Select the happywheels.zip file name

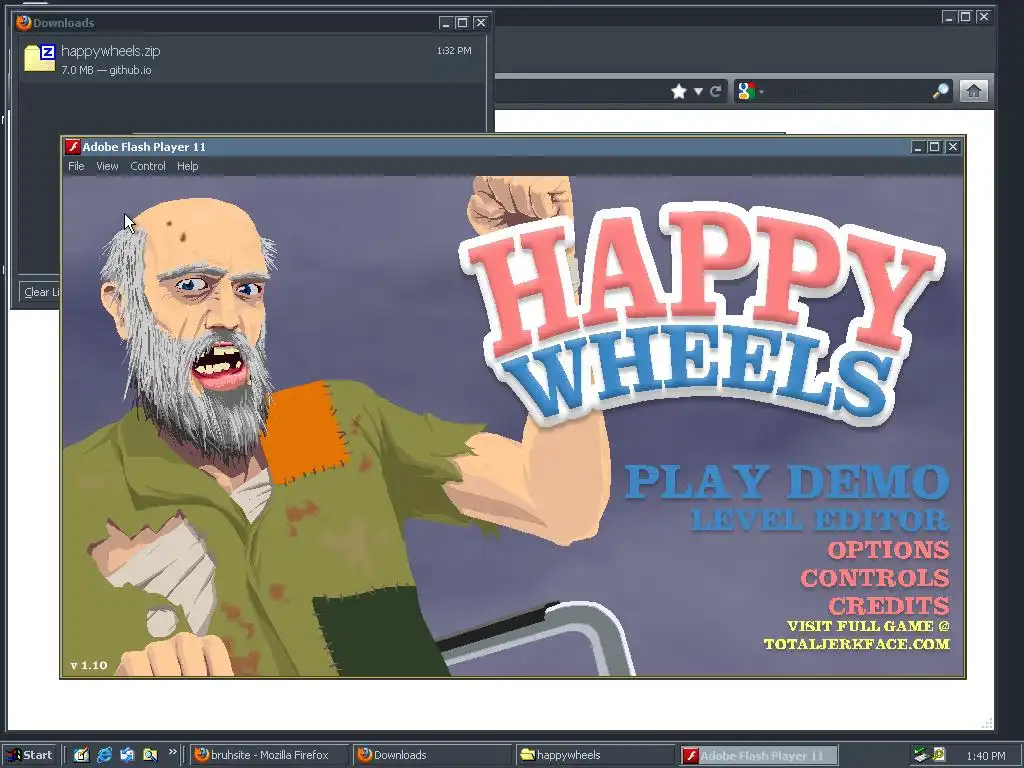[110, 51]
